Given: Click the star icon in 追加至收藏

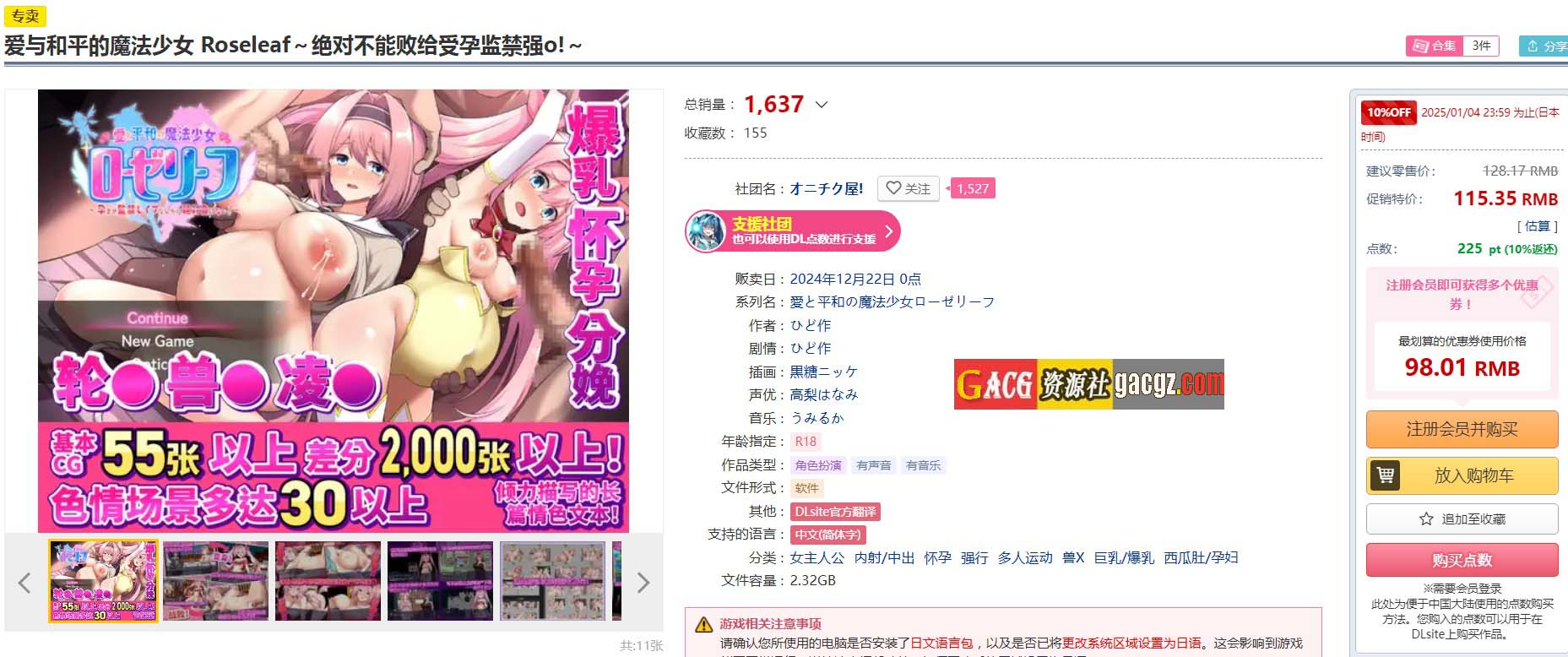Looking at the screenshot, I should coord(1426,519).
